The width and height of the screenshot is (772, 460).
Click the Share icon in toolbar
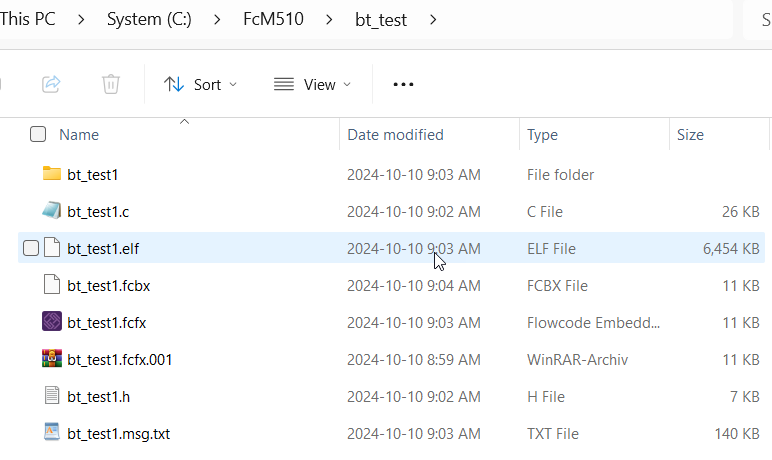[51, 84]
